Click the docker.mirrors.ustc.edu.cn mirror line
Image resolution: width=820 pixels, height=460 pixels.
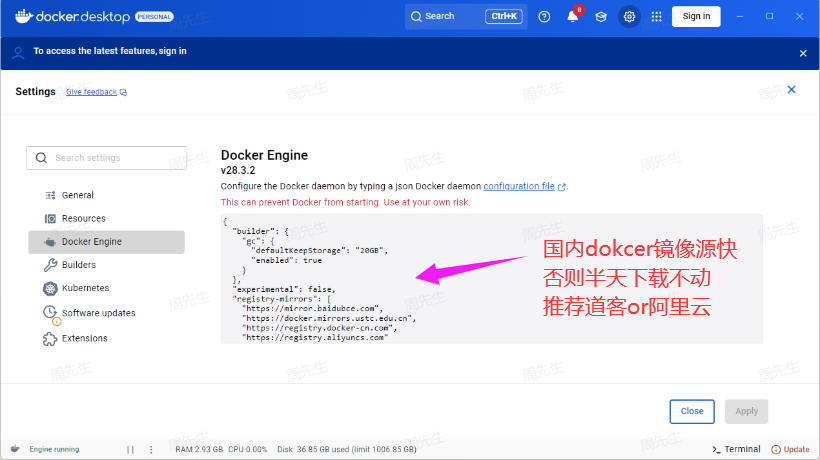click(329, 318)
